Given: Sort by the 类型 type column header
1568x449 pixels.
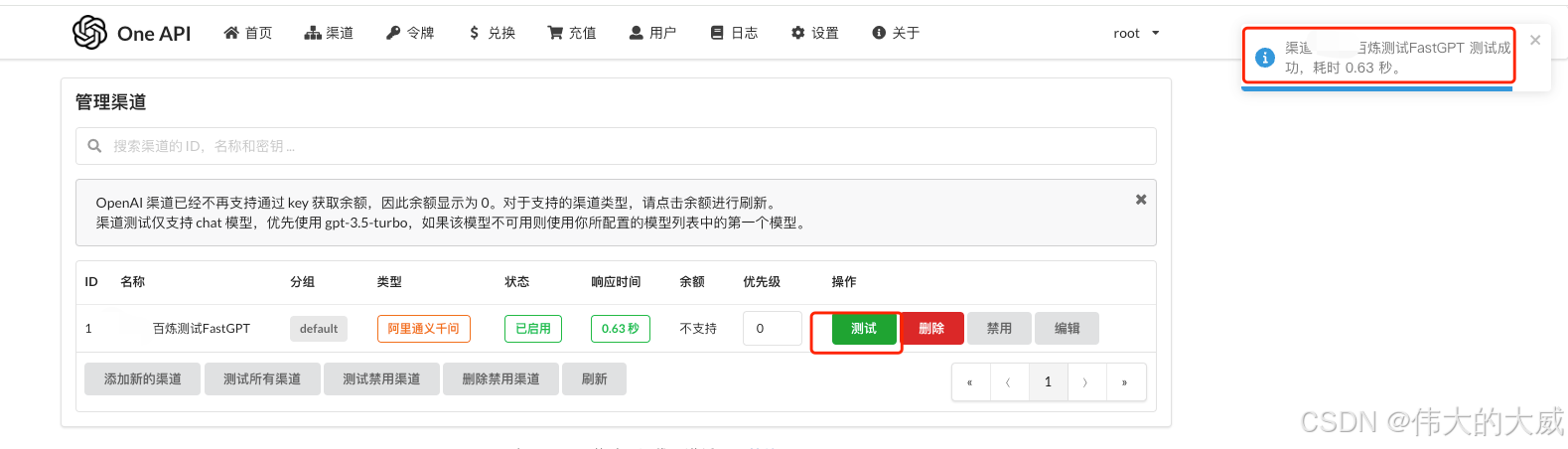Looking at the screenshot, I should 390,282.
